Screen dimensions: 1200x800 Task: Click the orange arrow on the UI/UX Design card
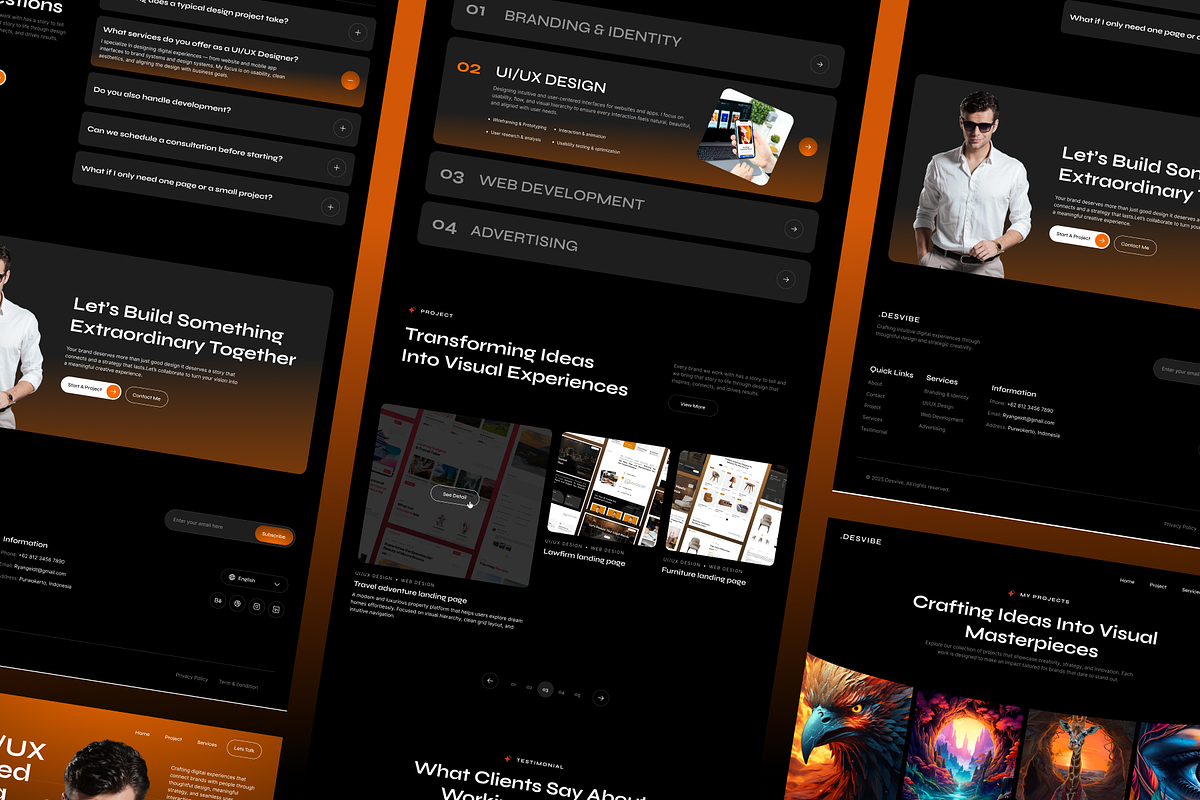click(x=808, y=147)
